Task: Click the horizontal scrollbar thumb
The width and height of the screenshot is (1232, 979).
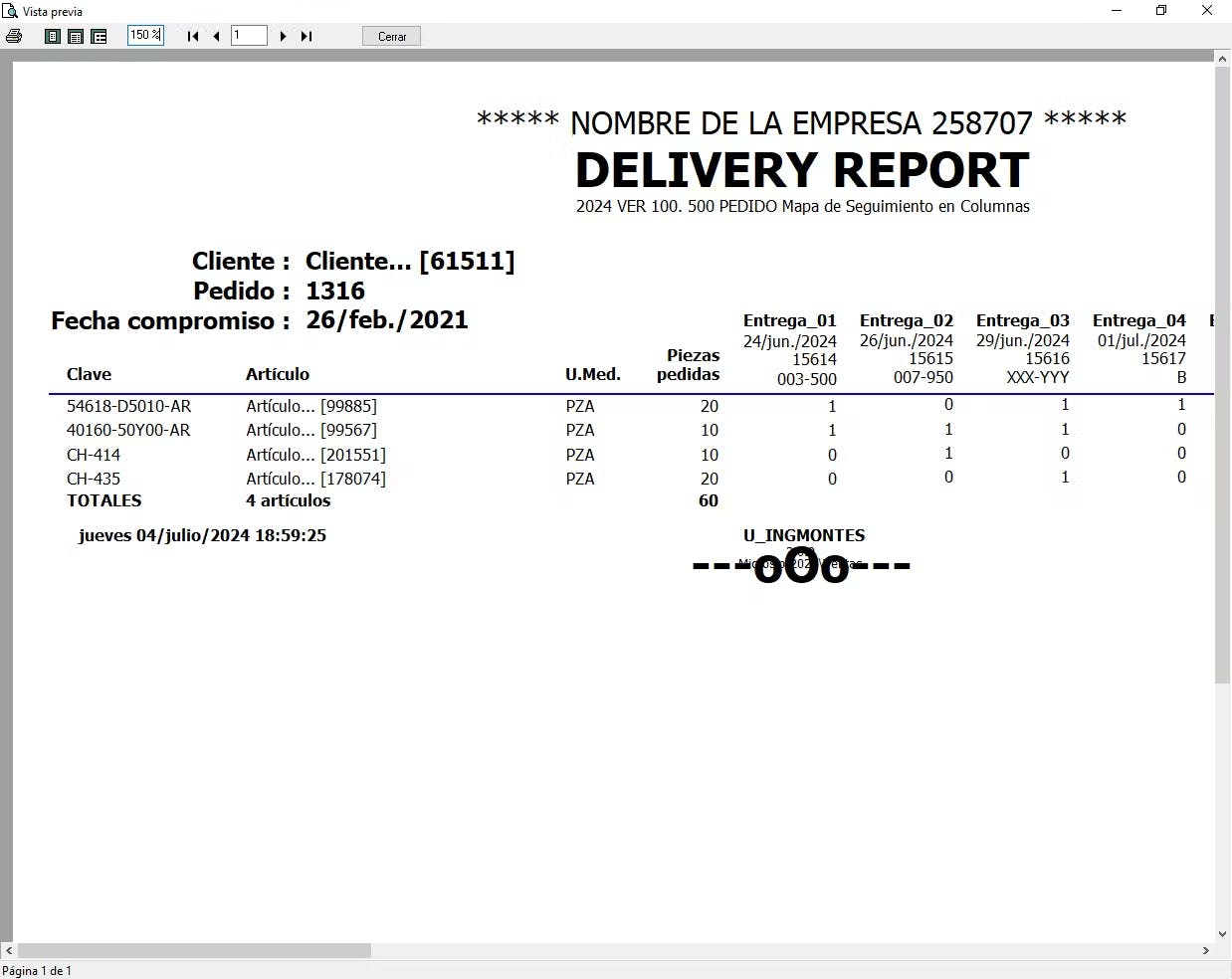Action: (194, 951)
